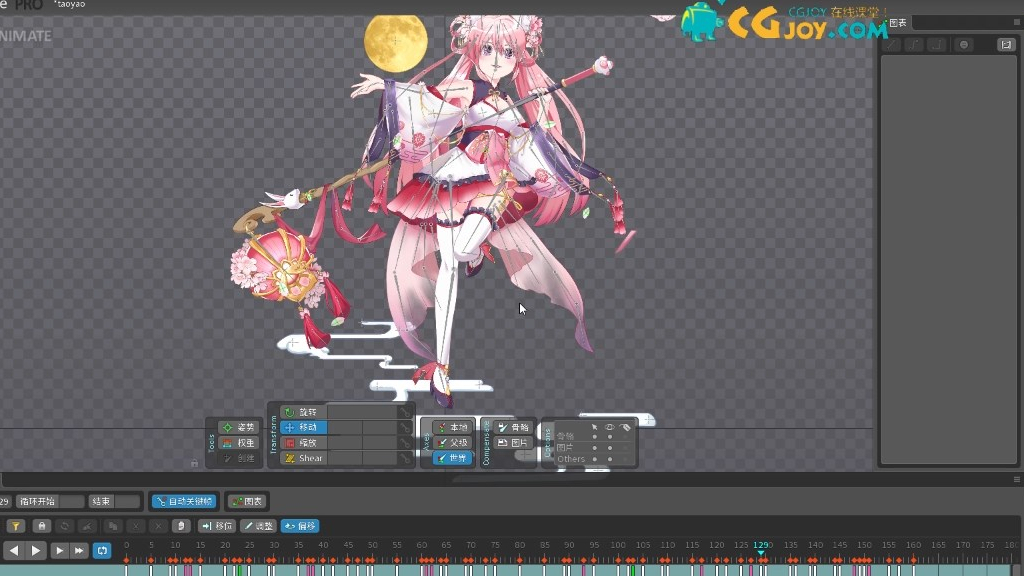The width and height of the screenshot is (1024, 576).
Task: Key the 移动 translation with its key icon
Action: pyautogui.click(x=406, y=427)
